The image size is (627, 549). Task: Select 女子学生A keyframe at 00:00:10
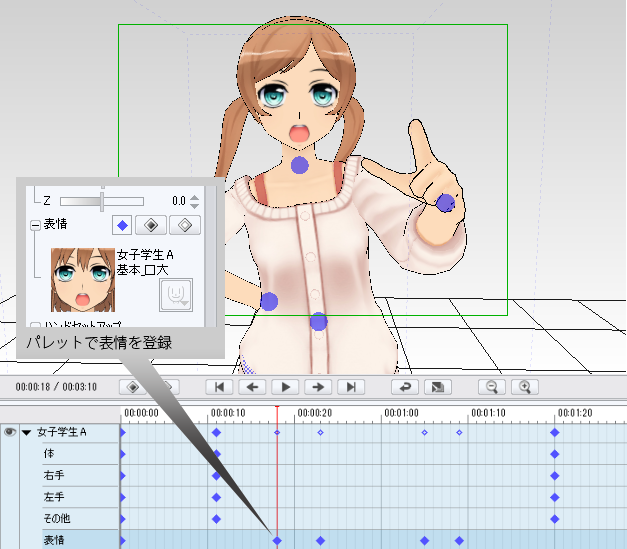point(216,432)
